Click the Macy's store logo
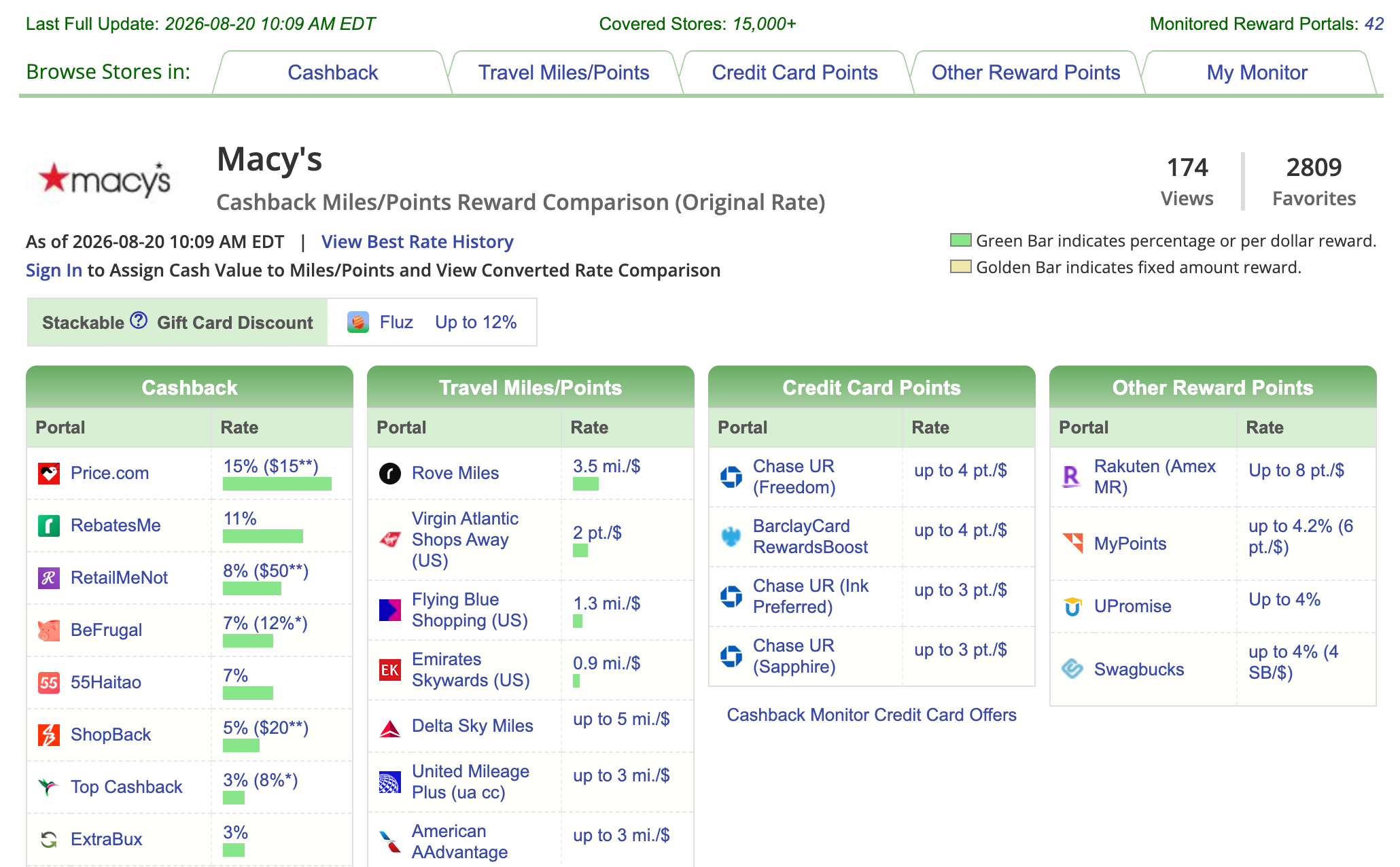This screenshot has height=867, width=1400. [x=104, y=180]
